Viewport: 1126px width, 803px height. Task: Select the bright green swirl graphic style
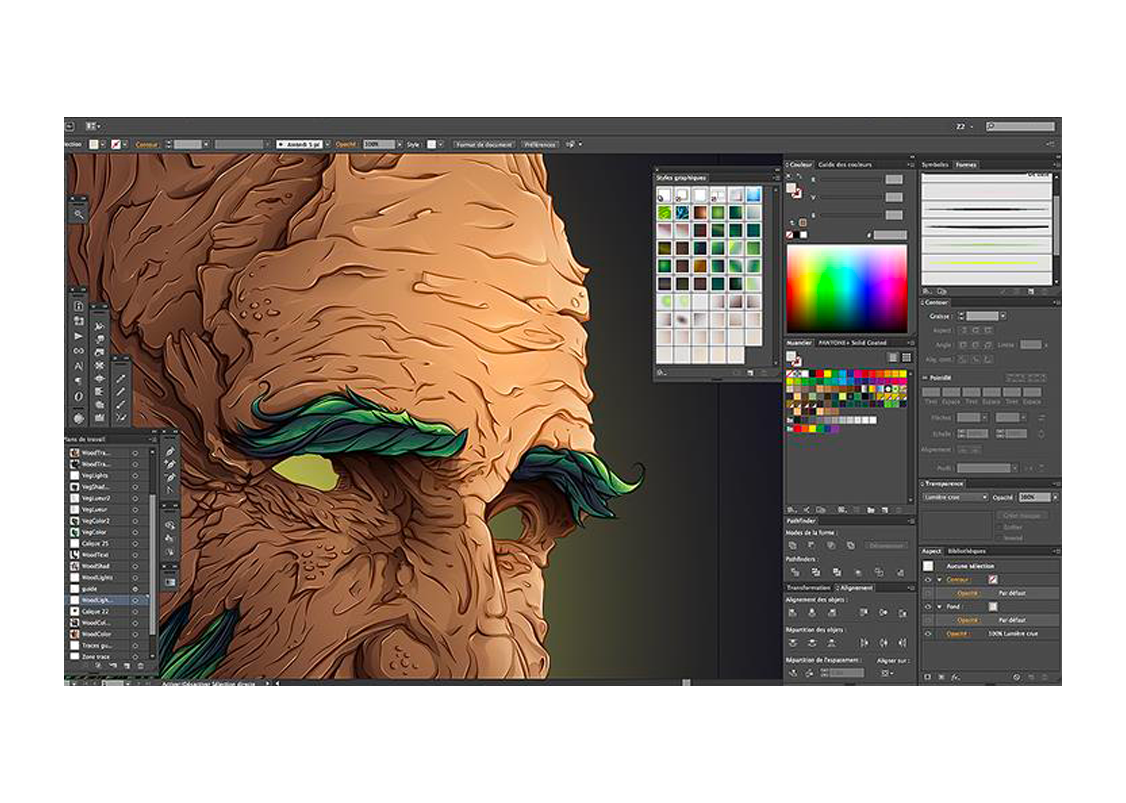[664, 213]
